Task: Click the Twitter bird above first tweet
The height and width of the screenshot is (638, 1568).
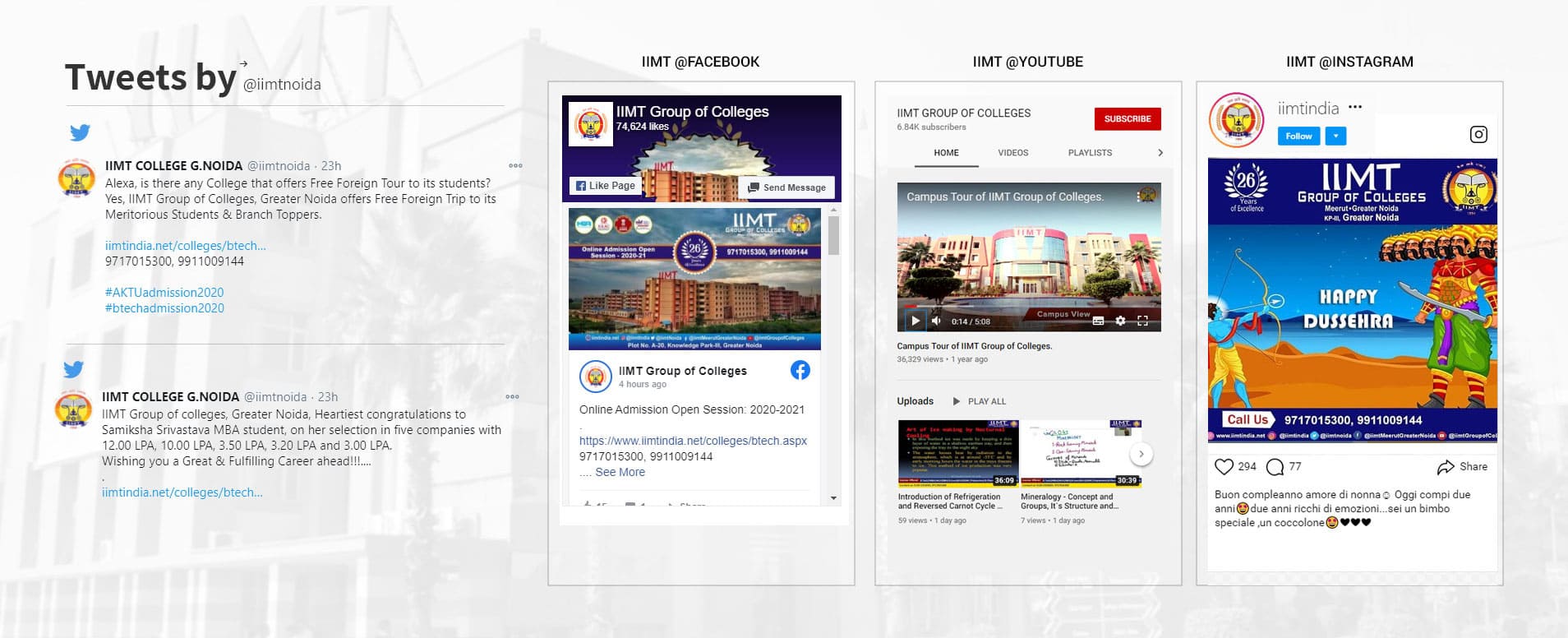Action: tap(80, 132)
